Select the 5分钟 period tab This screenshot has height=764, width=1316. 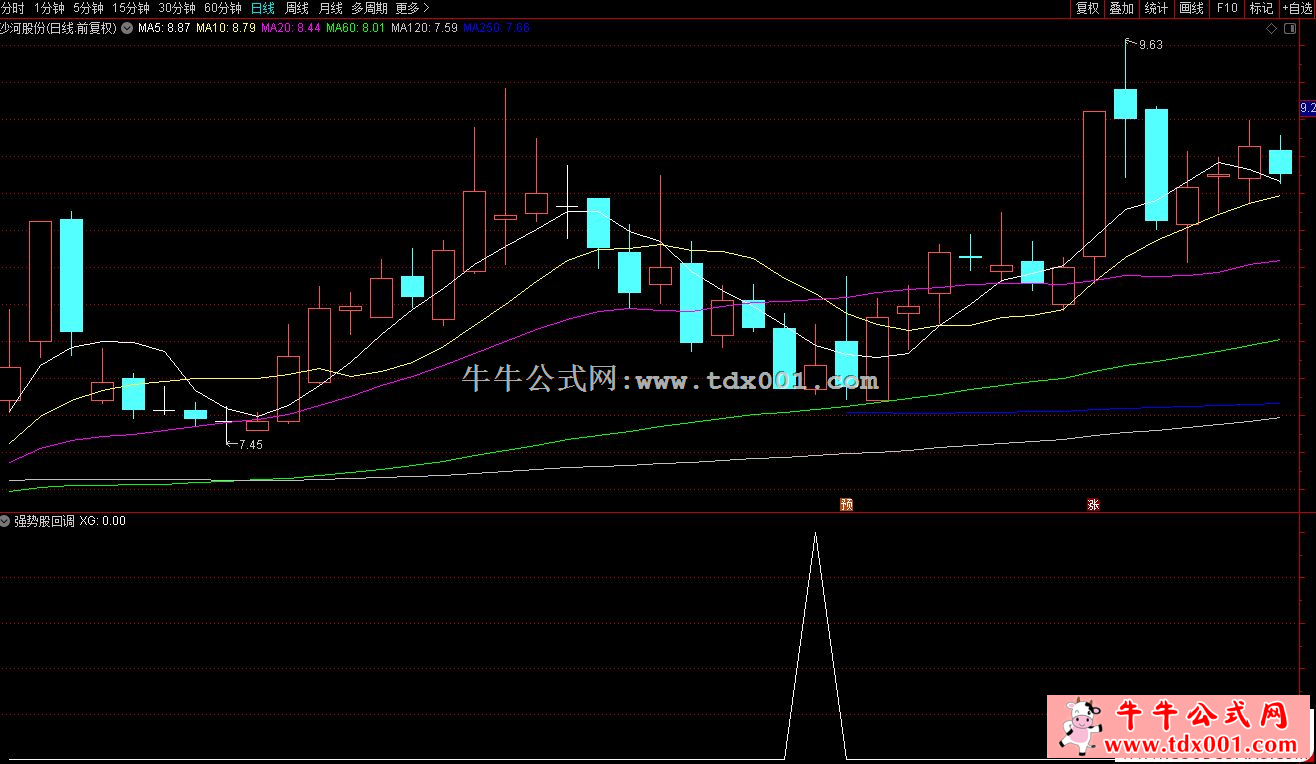(88, 8)
